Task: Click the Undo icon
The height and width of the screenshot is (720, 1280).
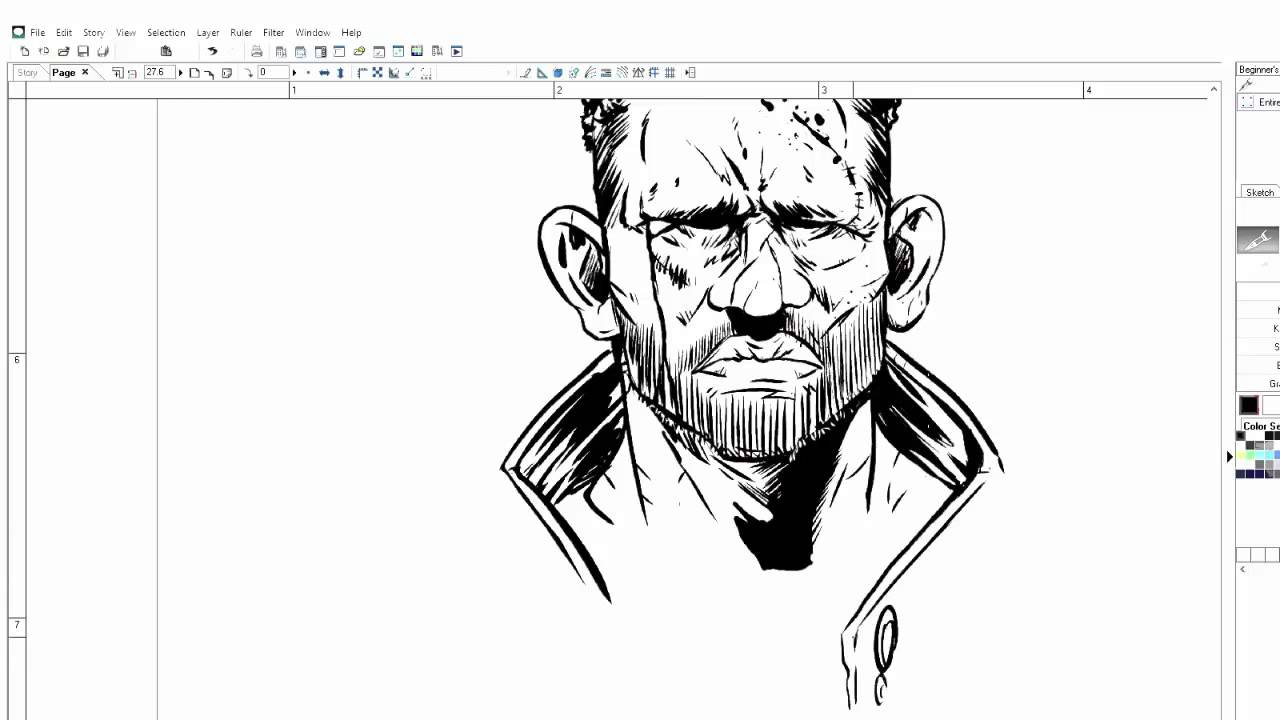Action: point(213,51)
